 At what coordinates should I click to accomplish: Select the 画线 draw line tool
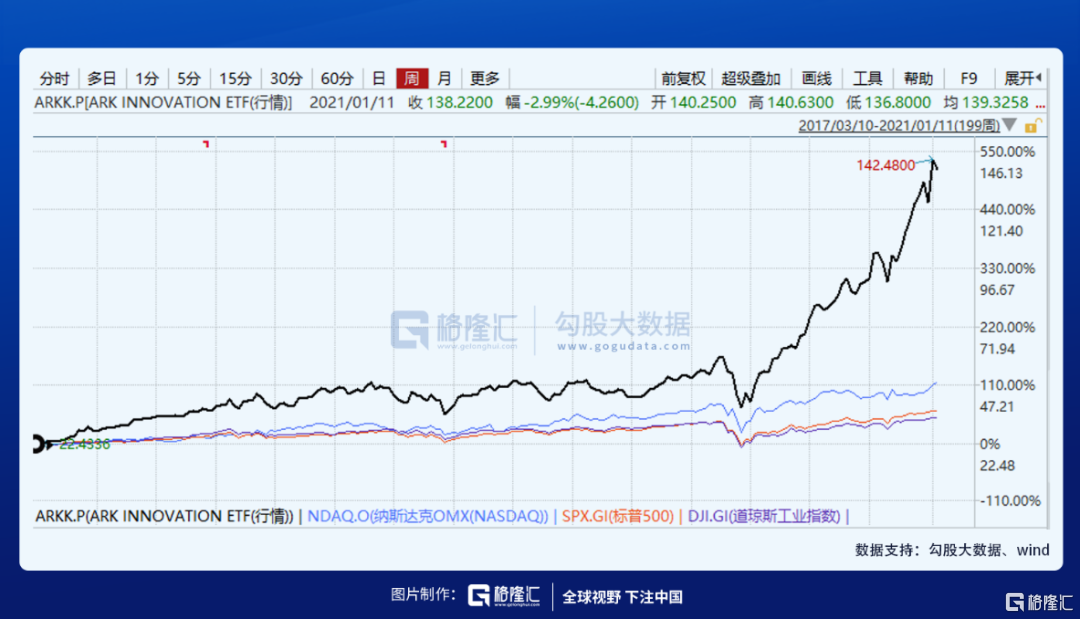click(817, 78)
